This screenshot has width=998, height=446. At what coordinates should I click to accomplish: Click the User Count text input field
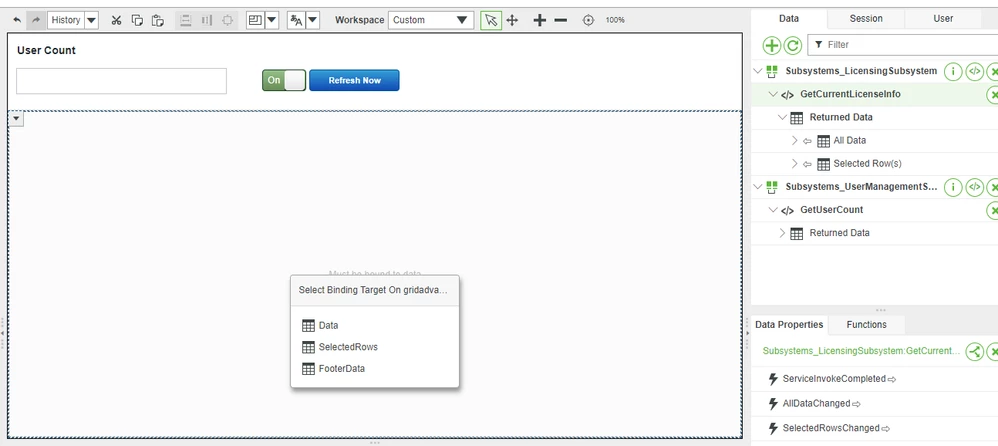(x=121, y=81)
